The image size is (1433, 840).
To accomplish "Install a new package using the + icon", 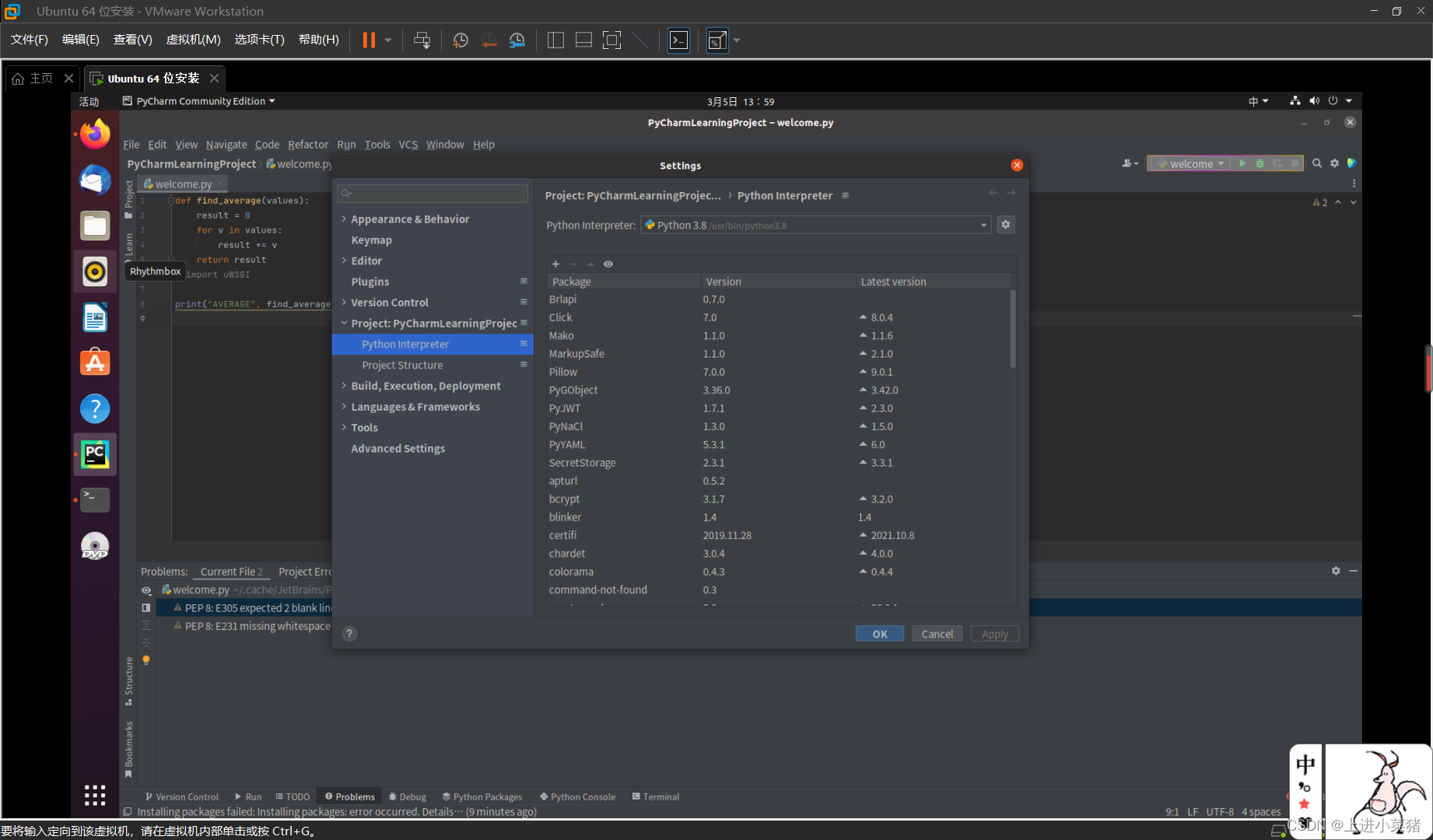I will [555, 264].
